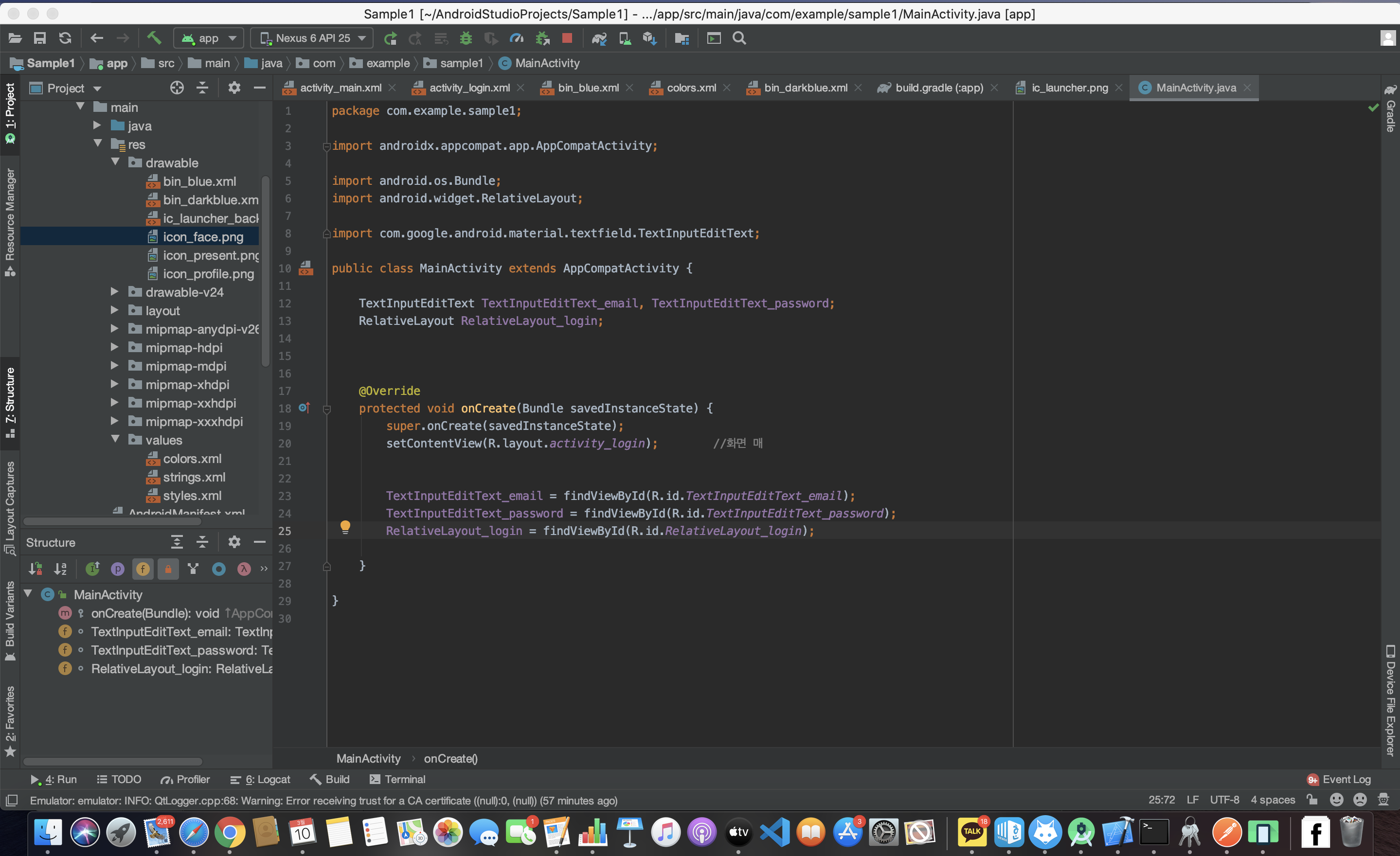Click the green Debug app bug icon

point(466,38)
